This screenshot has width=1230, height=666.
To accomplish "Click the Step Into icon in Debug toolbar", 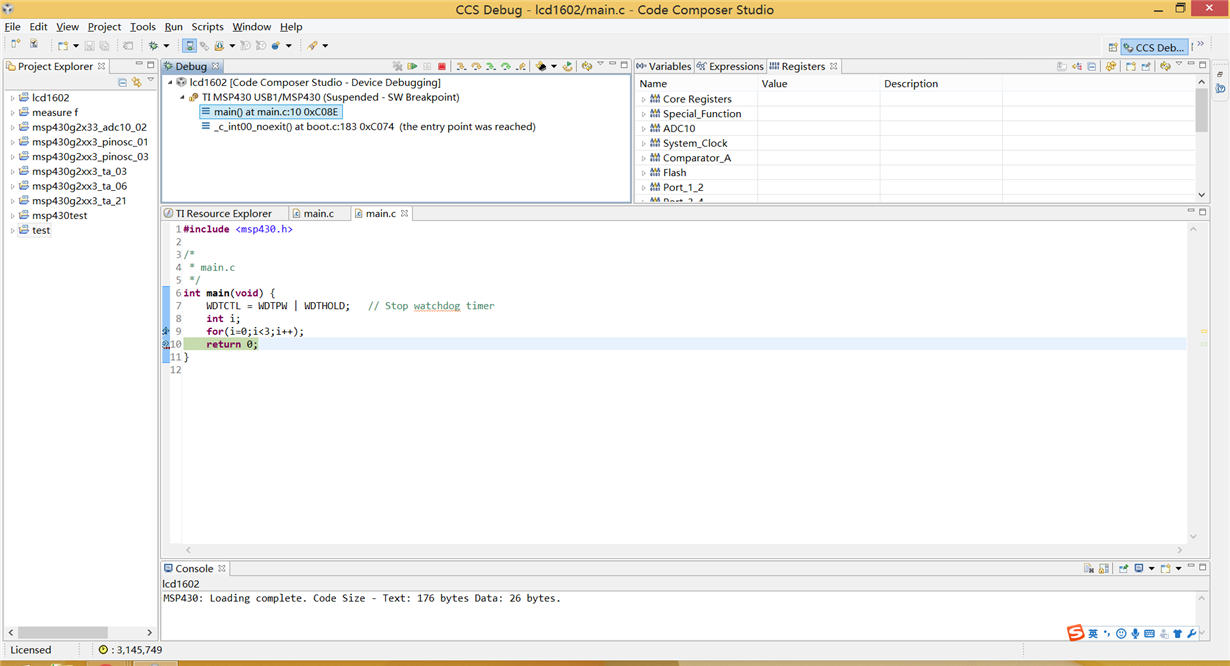I will pos(461,67).
